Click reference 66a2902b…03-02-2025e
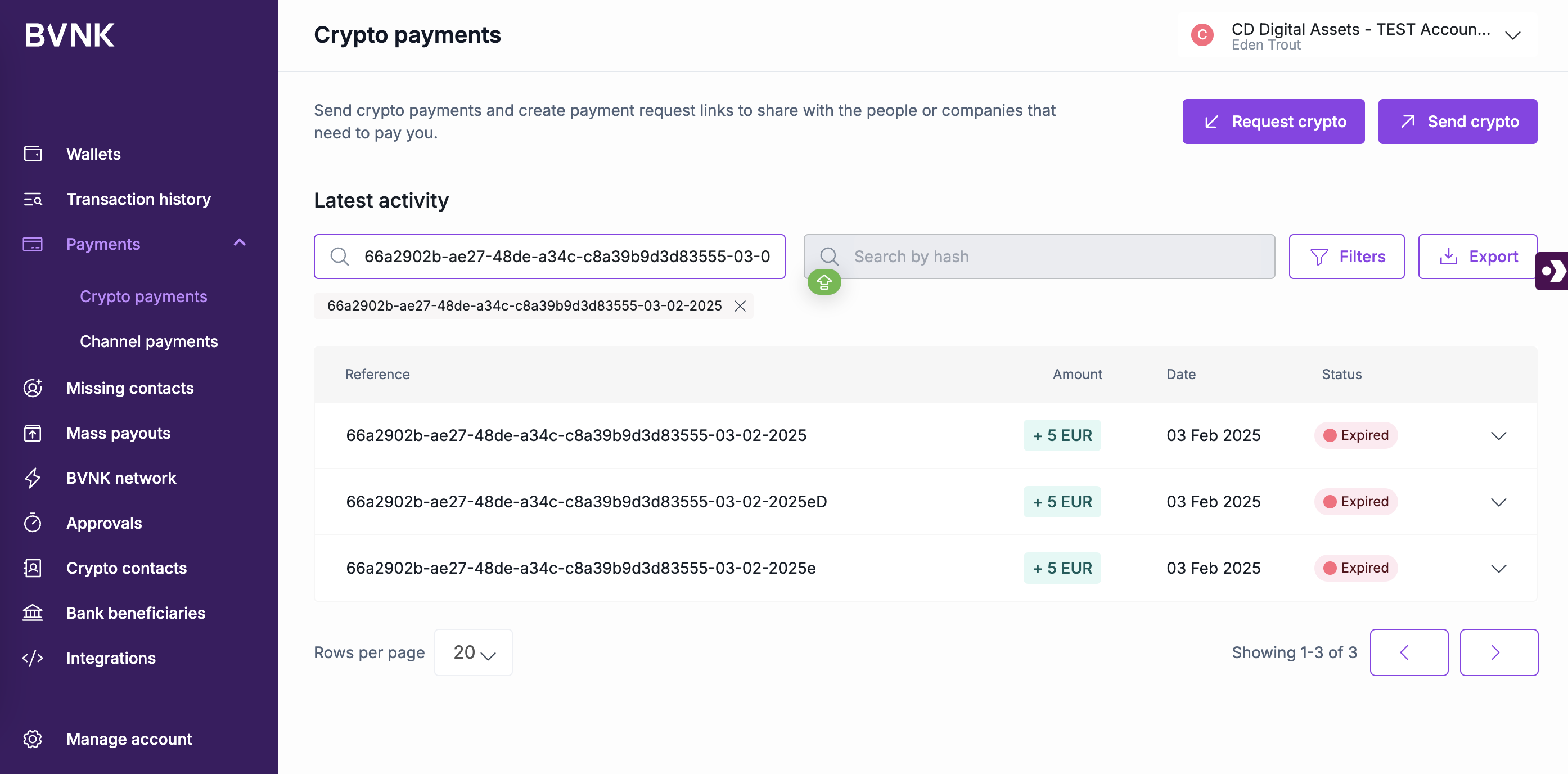Screen dimensions: 1568x774 581,568
